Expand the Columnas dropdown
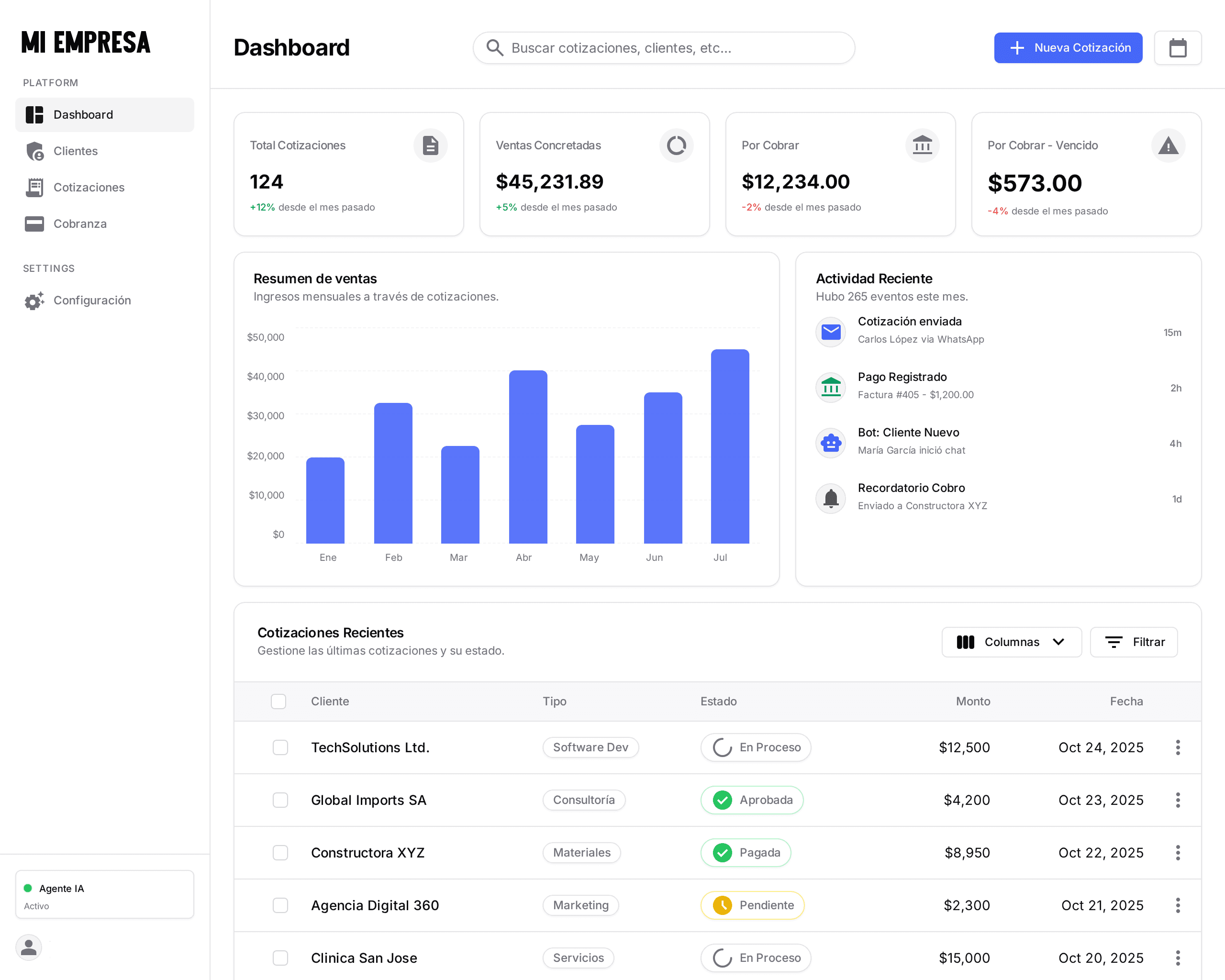1225x980 pixels. tap(1012, 642)
